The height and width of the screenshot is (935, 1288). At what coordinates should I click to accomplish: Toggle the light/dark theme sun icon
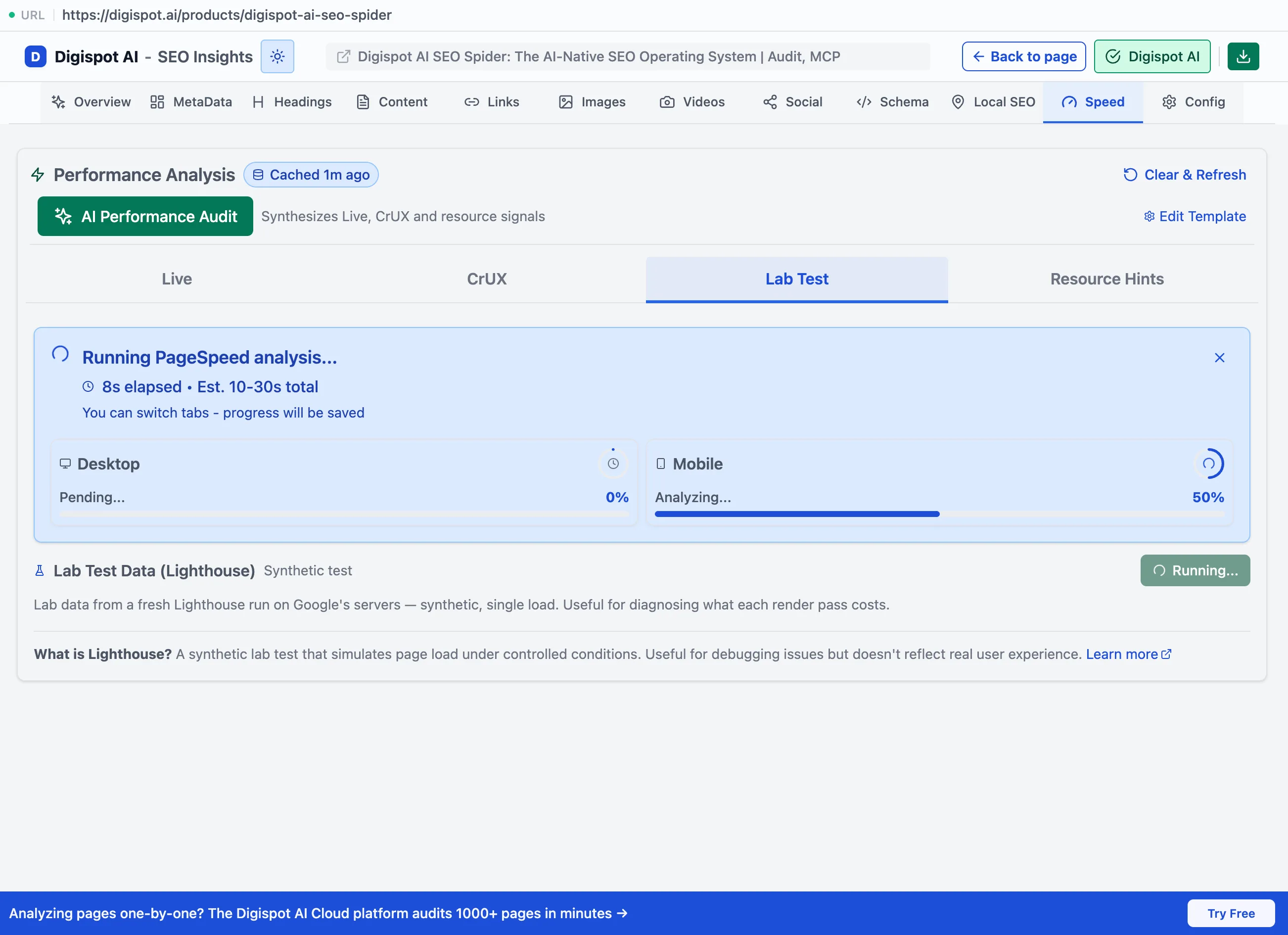click(277, 56)
